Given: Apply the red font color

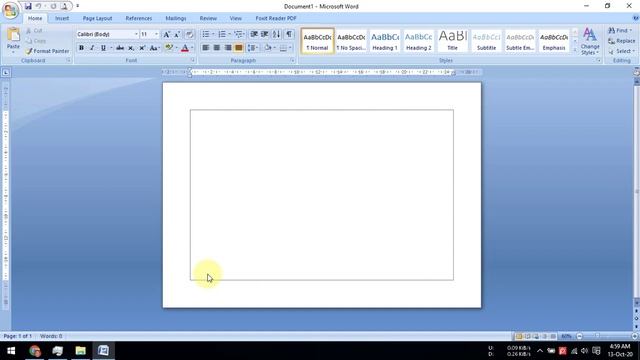Looking at the screenshot, I should [185, 48].
